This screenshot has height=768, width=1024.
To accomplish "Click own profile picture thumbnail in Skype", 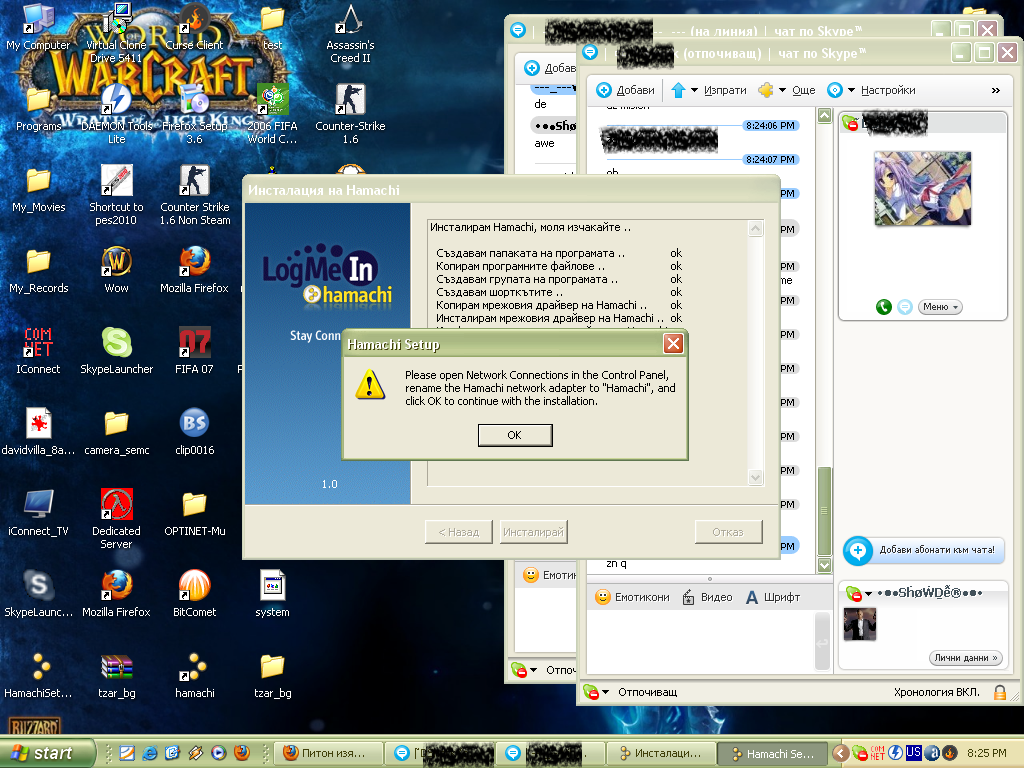I will pos(859,624).
